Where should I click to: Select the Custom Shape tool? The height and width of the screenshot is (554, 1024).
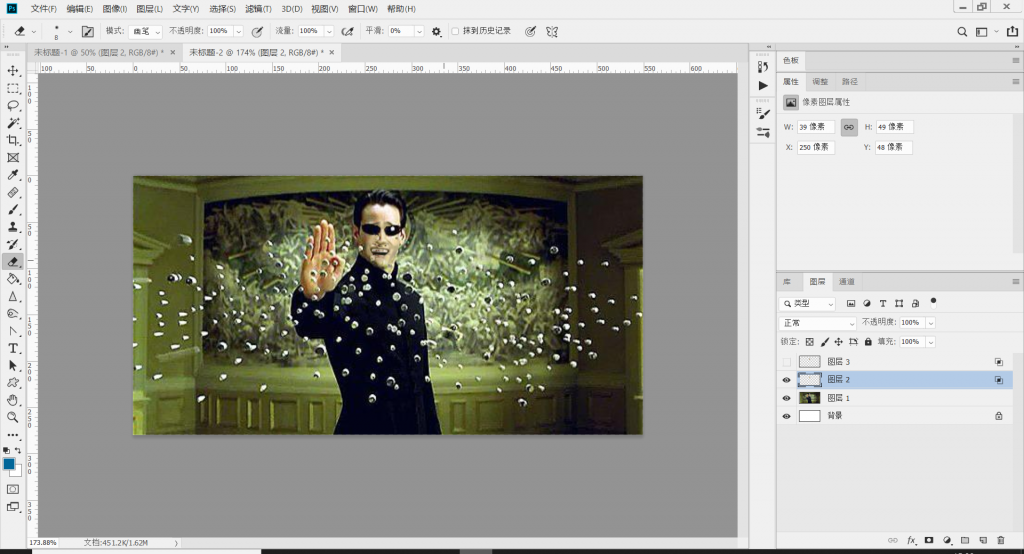click(x=12, y=383)
